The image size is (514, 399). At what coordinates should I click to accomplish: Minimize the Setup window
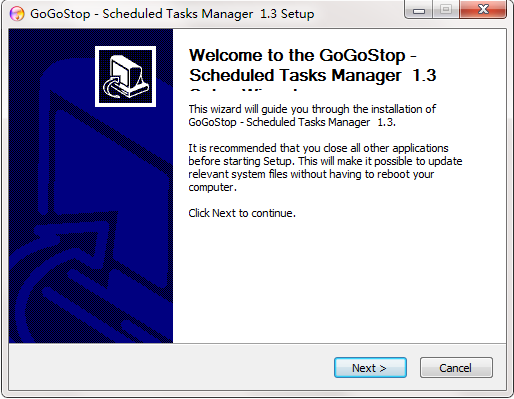pos(419,10)
